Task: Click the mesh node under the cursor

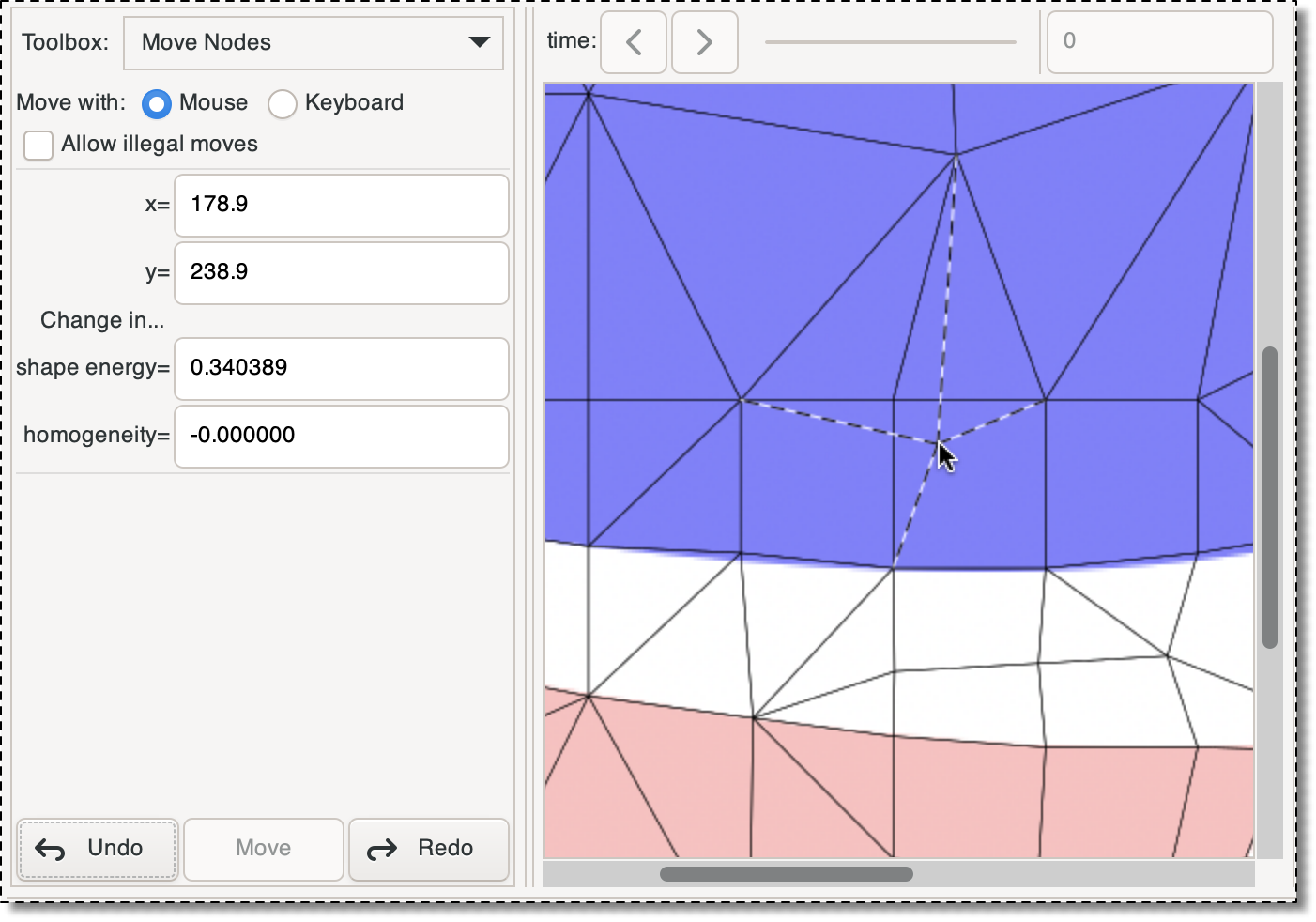Action: coord(939,443)
